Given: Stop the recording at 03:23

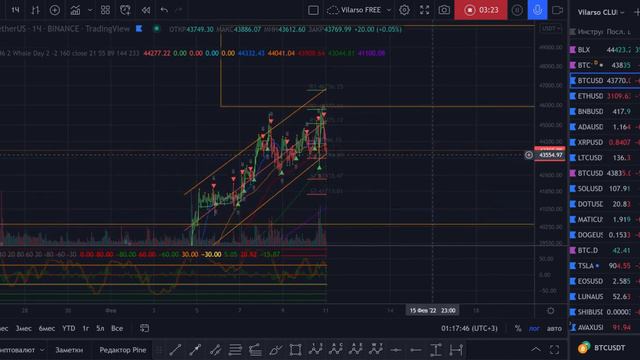Looking at the screenshot, I should pos(481,10).
